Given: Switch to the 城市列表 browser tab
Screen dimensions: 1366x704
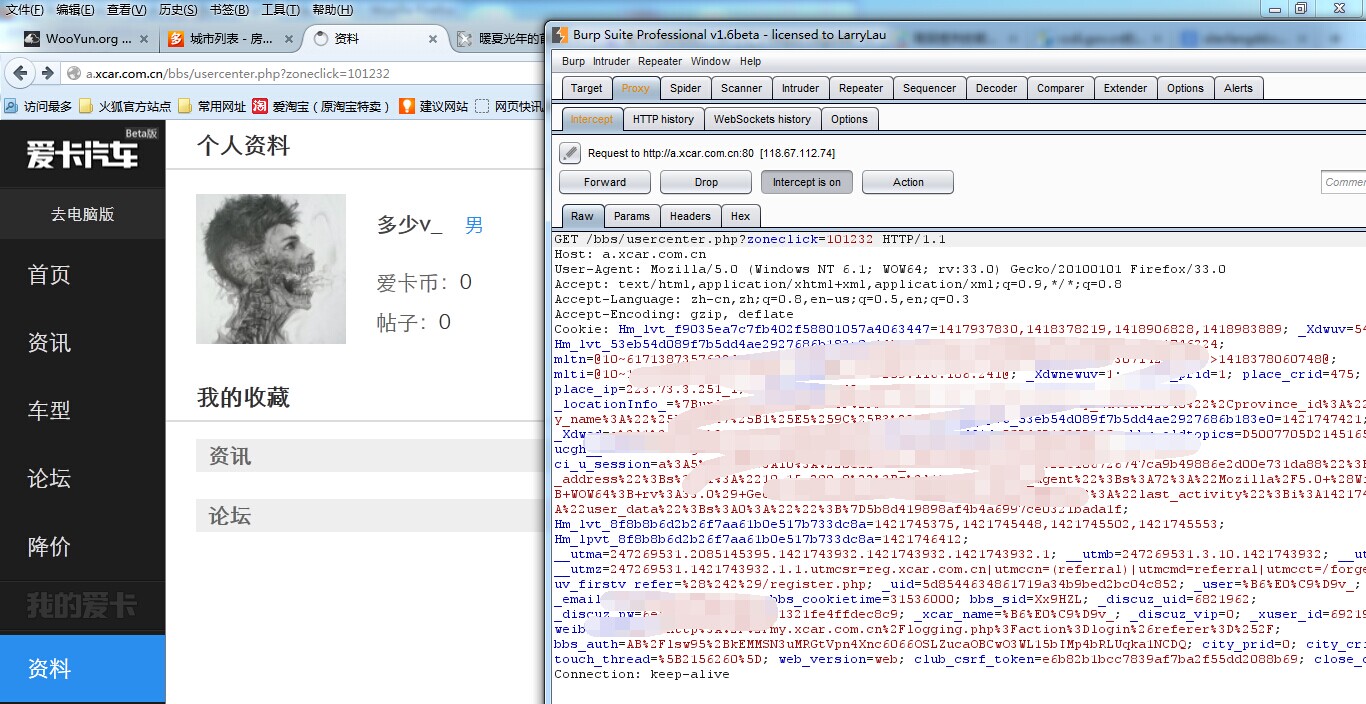Looking at the screenshot, I should 230,39.
